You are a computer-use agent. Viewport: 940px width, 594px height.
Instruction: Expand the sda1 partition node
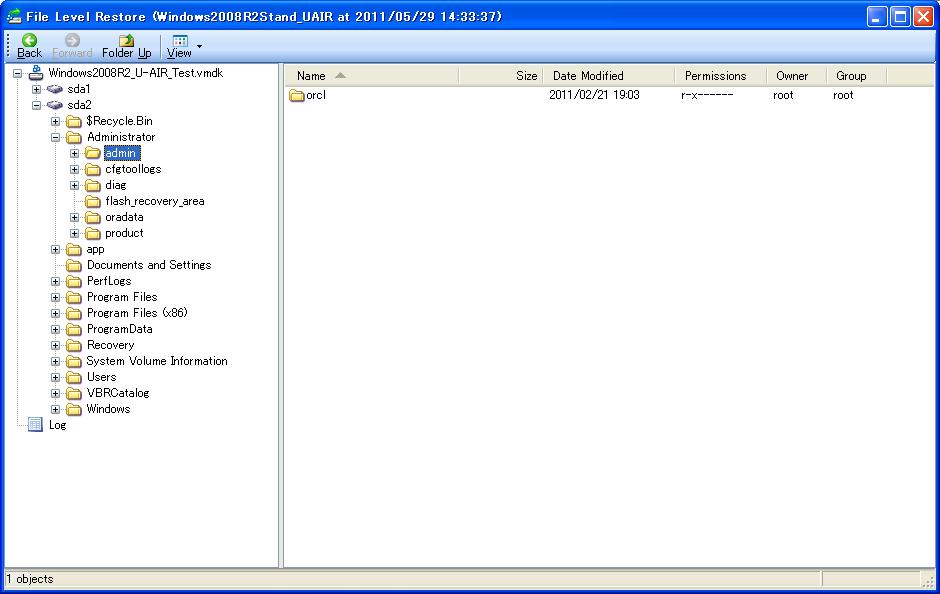(x=36, y=89)
